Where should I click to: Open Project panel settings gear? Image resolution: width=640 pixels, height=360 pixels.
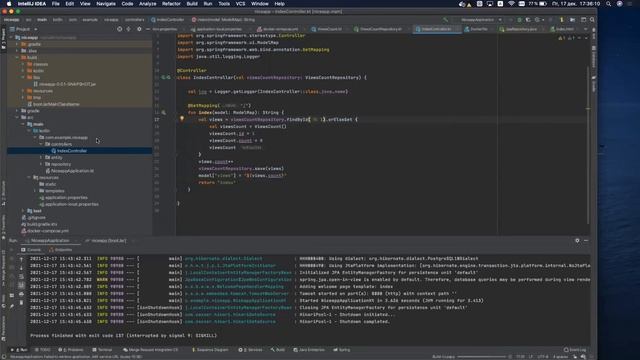[139, 29]
